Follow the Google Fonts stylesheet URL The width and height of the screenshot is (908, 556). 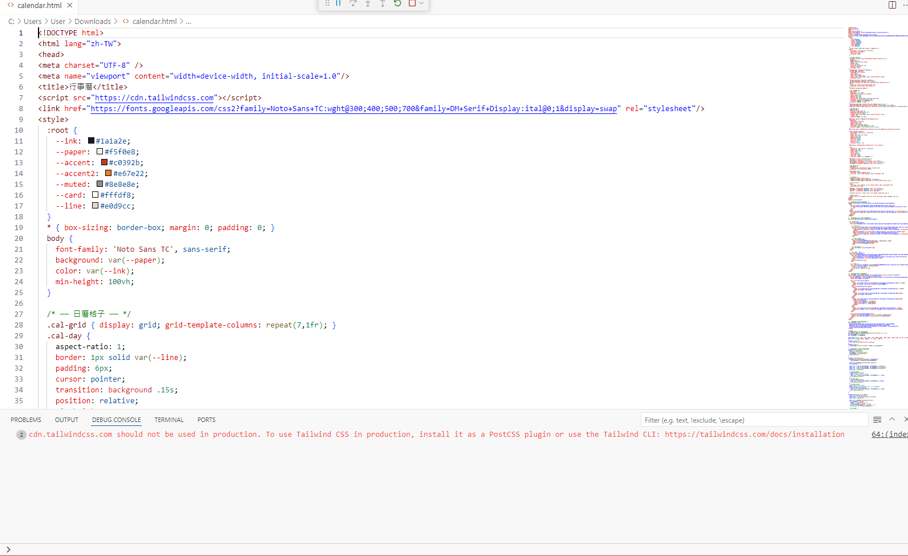[354, 109]
